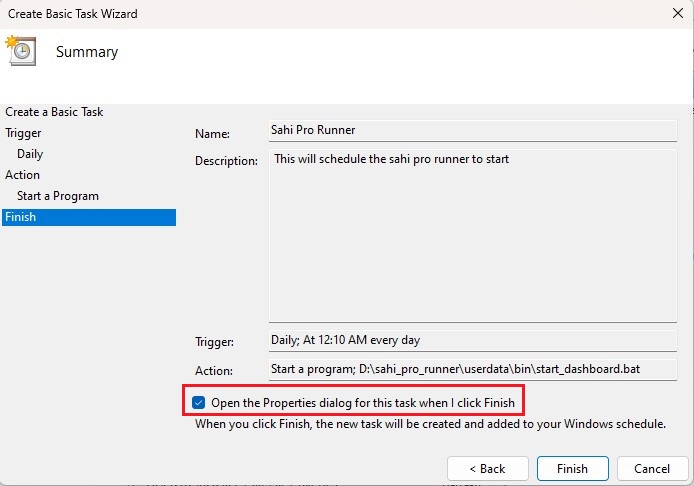Image resolution: width=694 pixels, height=486 pixels.
Task: Open the Start a Program step
Action: coord(58,196)
